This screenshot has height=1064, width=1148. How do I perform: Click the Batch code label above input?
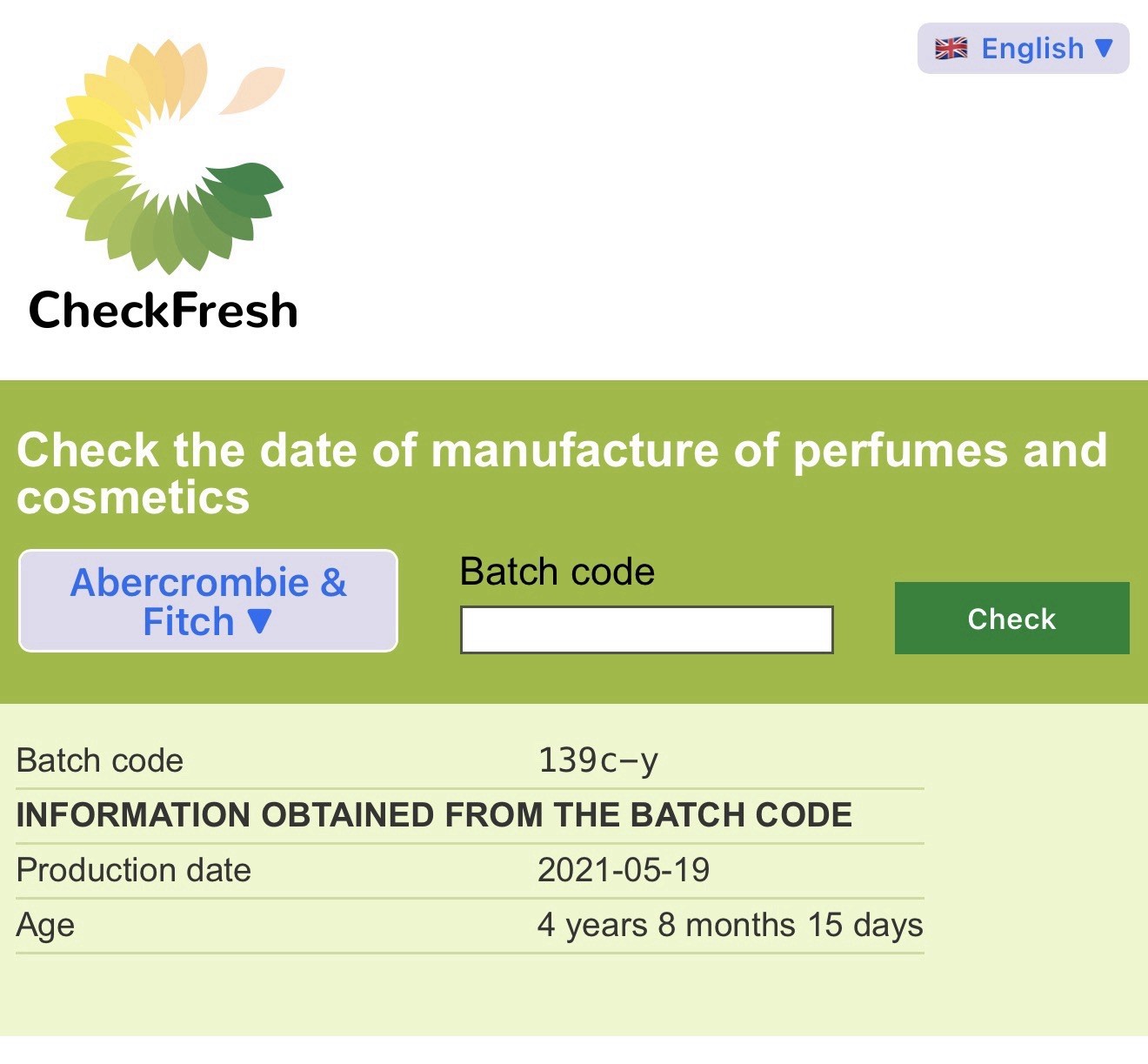557,572
